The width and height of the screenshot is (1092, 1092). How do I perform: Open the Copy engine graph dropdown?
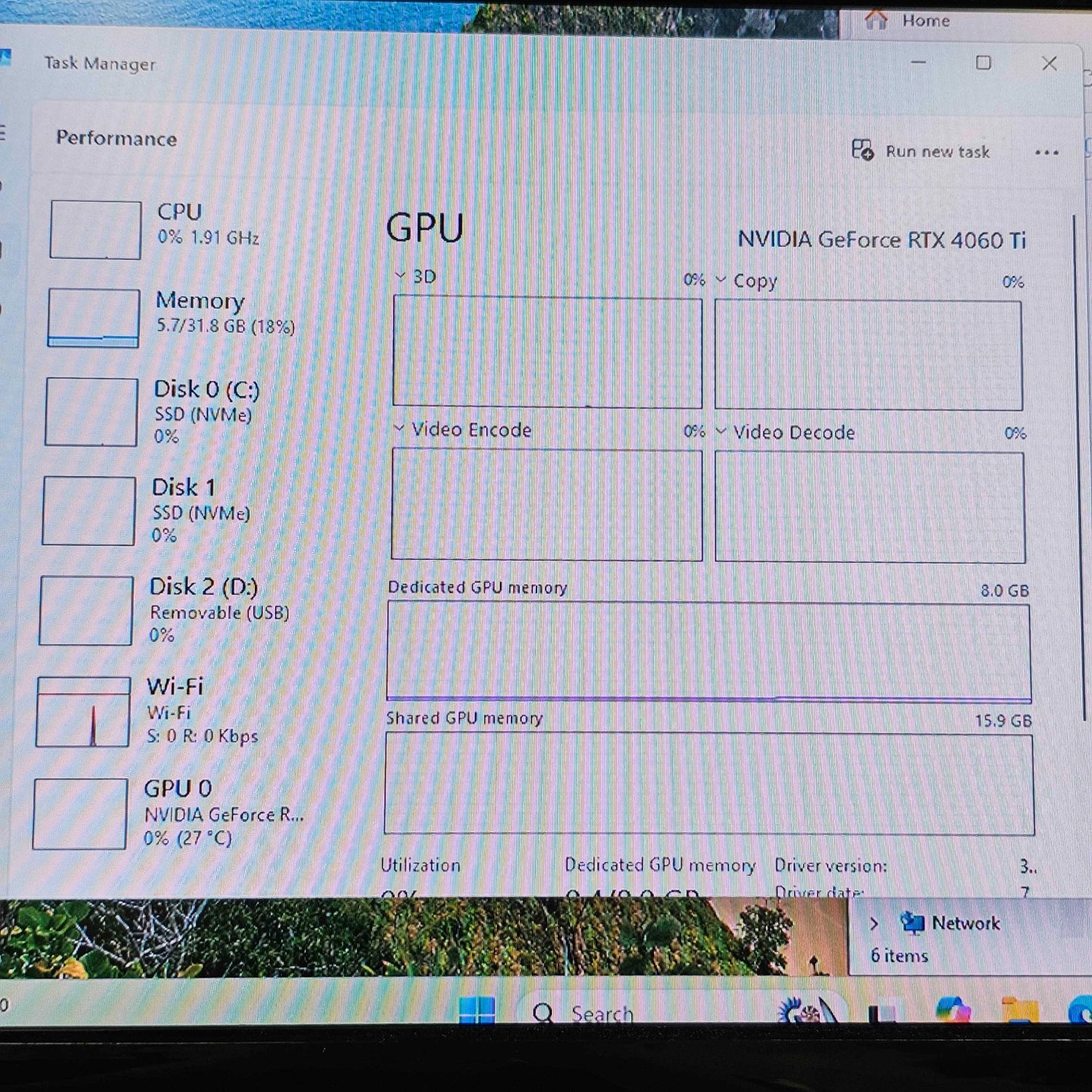coord(721,280)
